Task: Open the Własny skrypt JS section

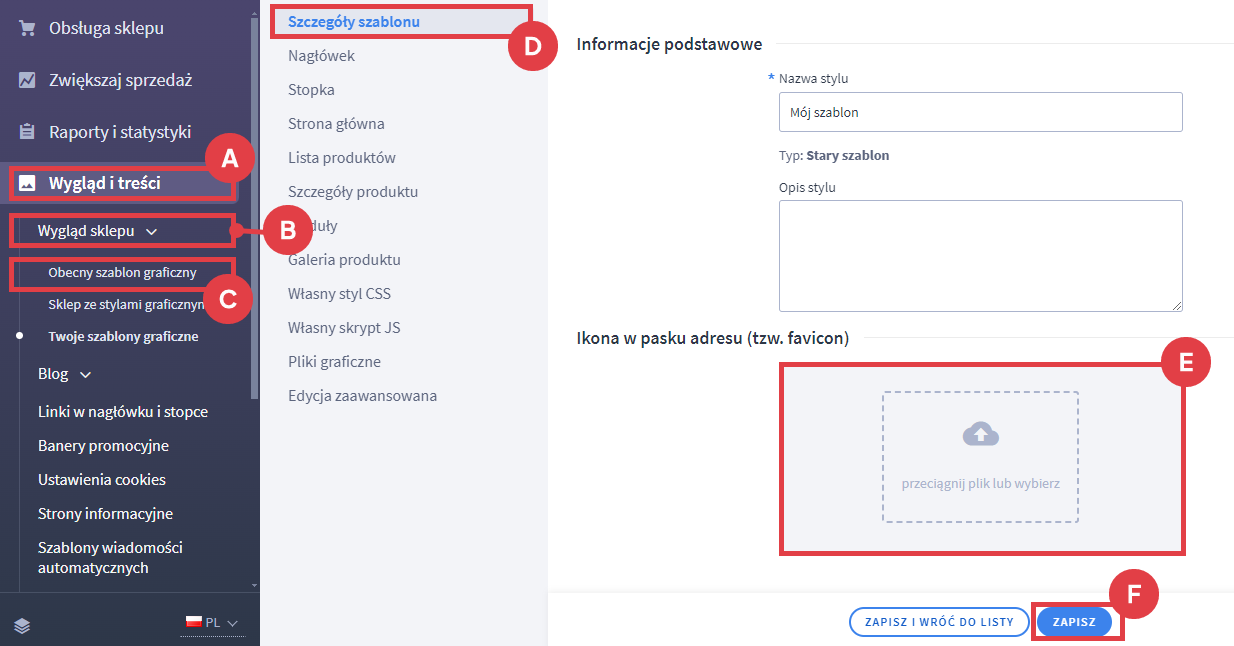Action: [344, 328]
